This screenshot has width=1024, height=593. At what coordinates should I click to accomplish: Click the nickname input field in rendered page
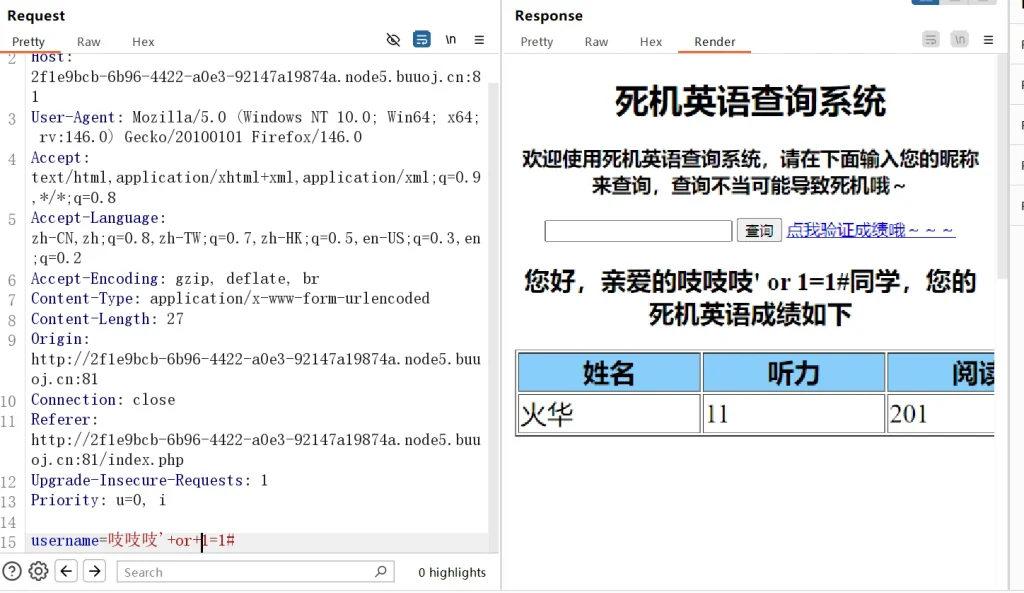click(638, 231)
